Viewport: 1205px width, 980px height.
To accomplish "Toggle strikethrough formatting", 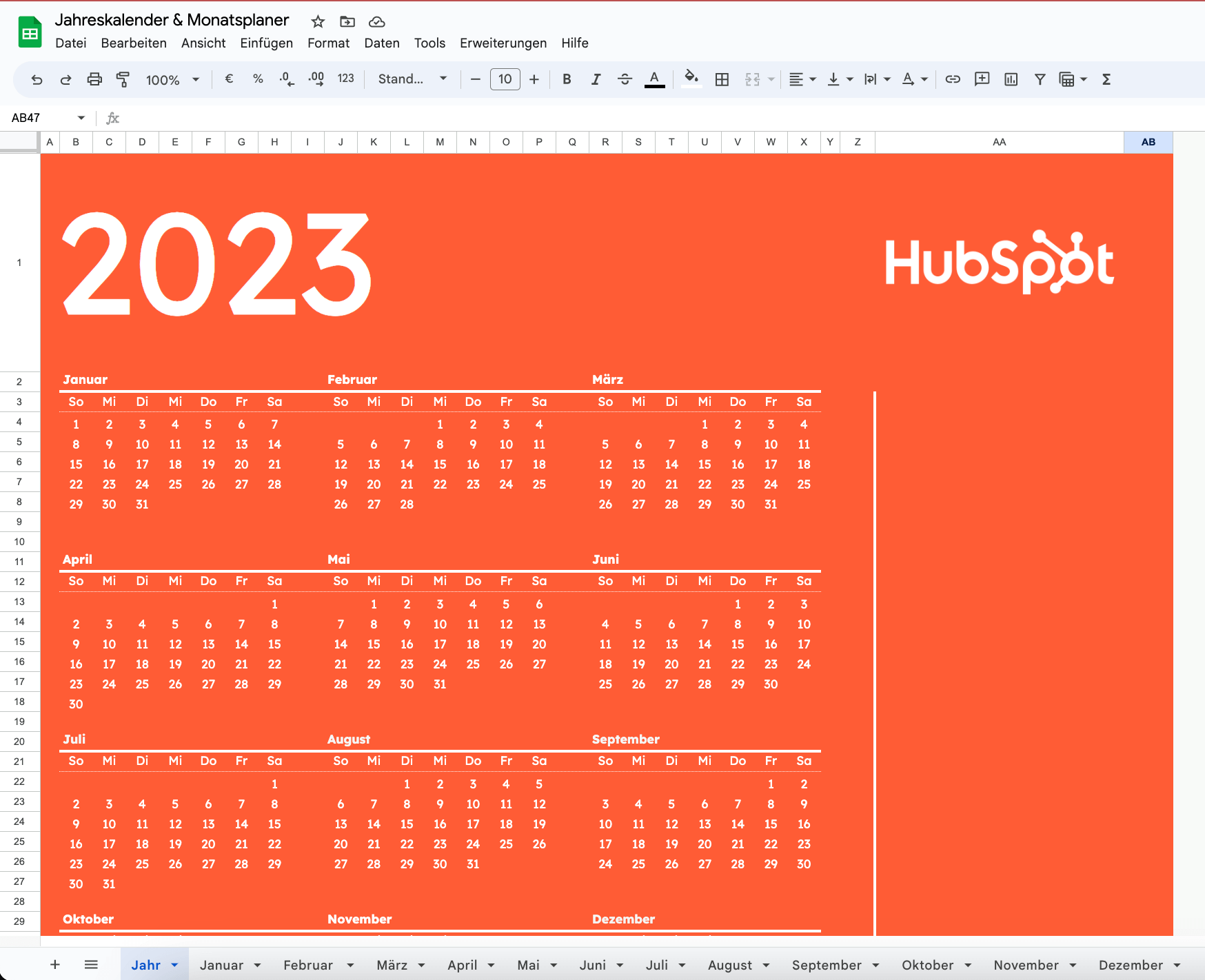I will click(625, 79).
